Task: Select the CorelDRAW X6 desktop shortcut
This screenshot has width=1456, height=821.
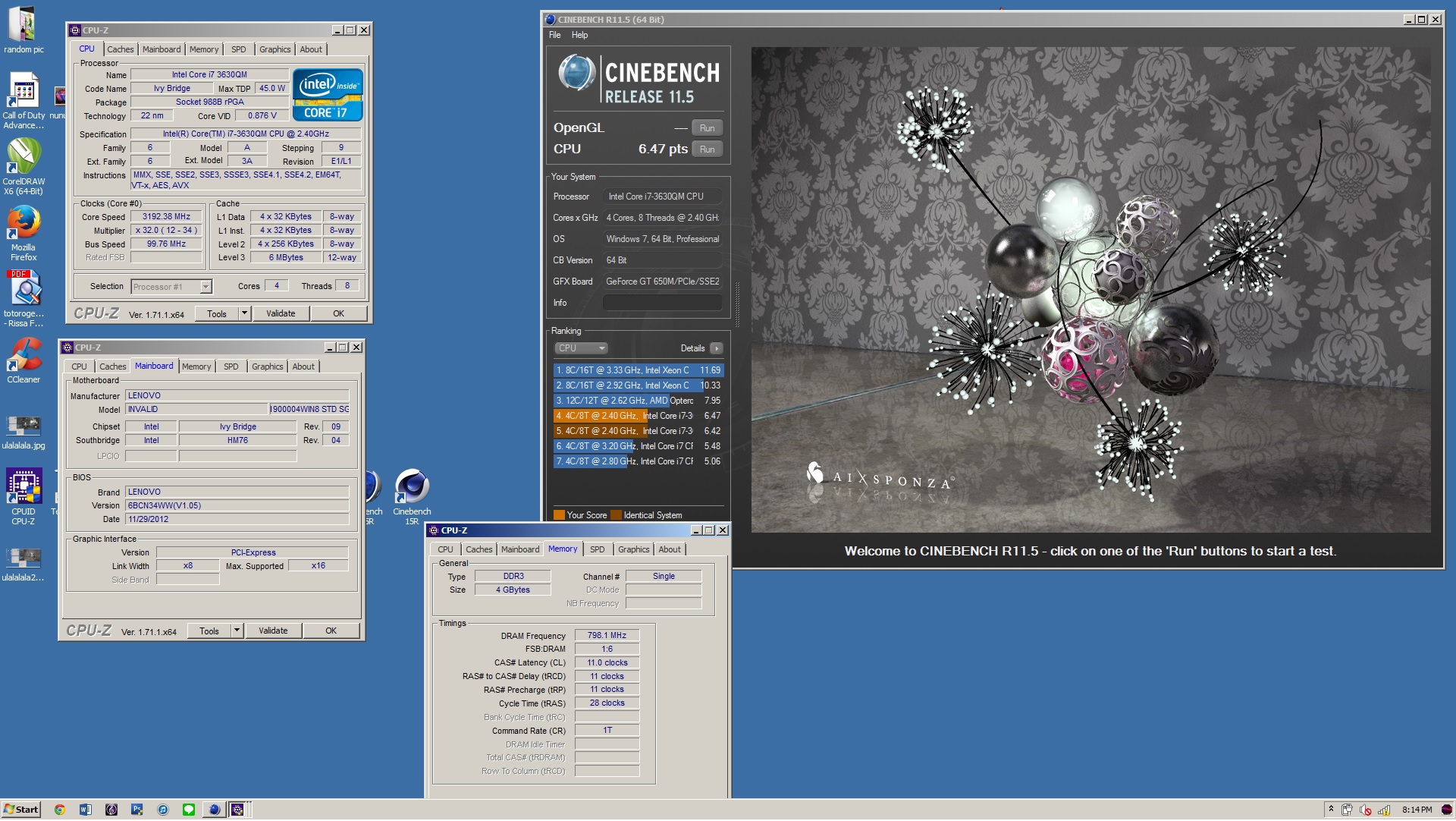Action: pyautogui.click(x=24, y=167)
